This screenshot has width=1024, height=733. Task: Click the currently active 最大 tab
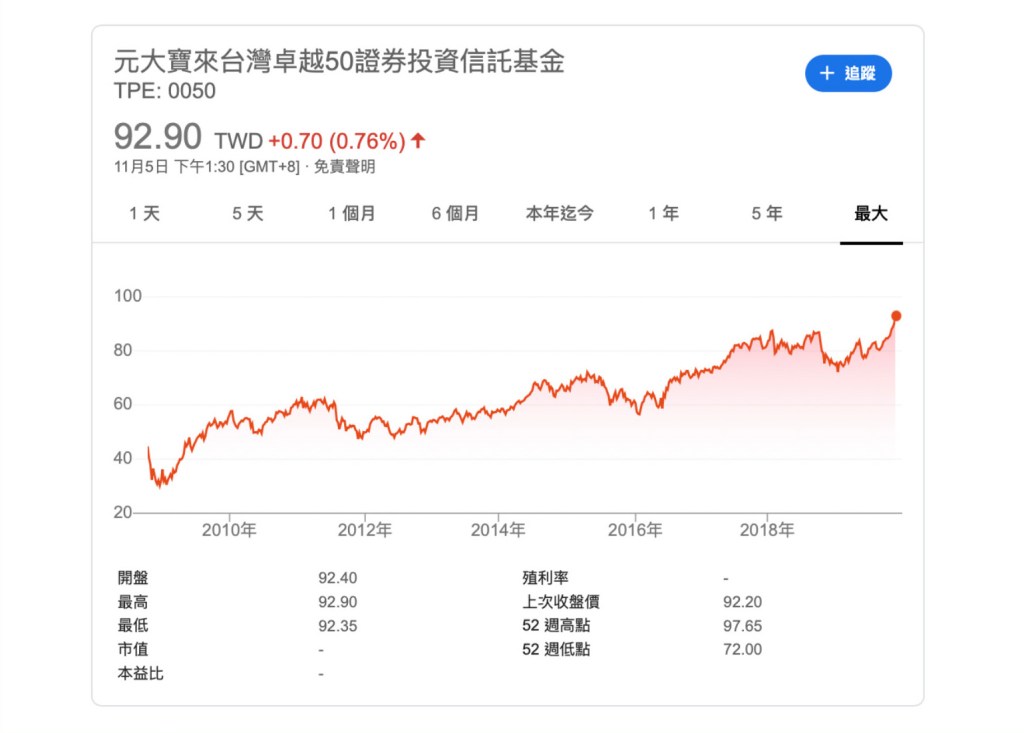pyautogui.click(x=871, y=213)
